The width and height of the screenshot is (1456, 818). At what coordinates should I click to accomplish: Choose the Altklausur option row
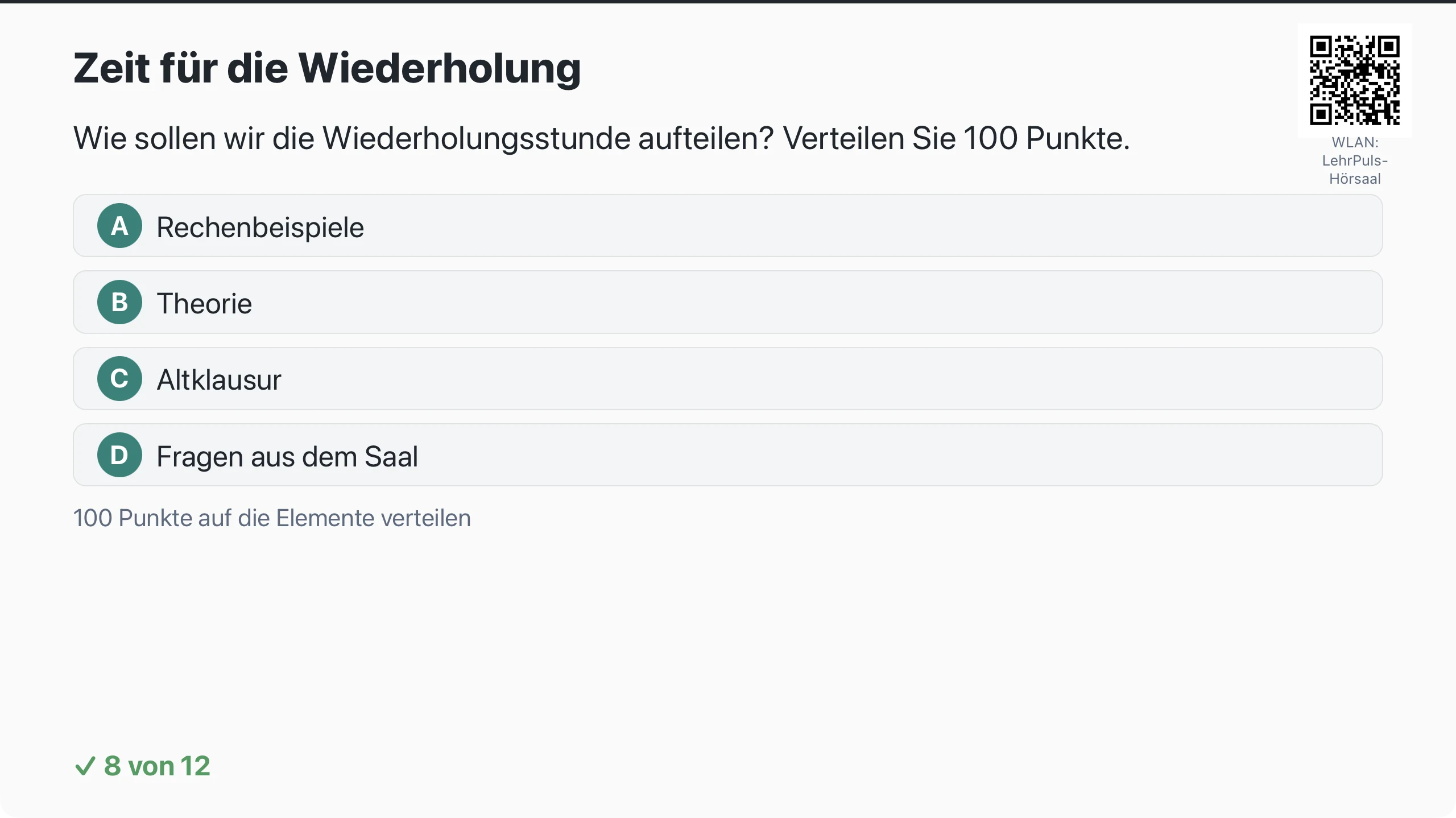(727, 378)
